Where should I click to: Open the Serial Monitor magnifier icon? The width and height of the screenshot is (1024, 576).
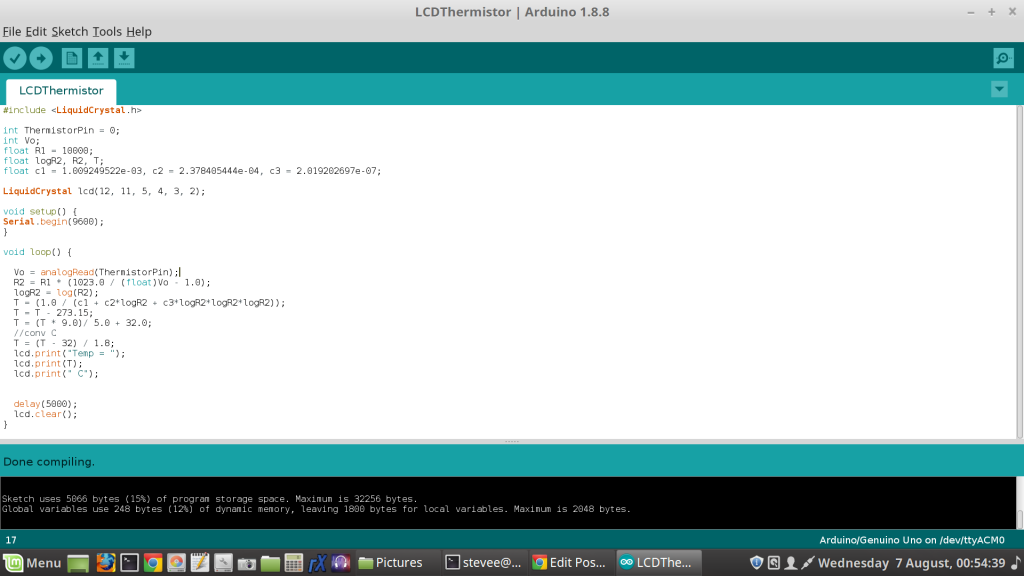[x=1003, y=58]
